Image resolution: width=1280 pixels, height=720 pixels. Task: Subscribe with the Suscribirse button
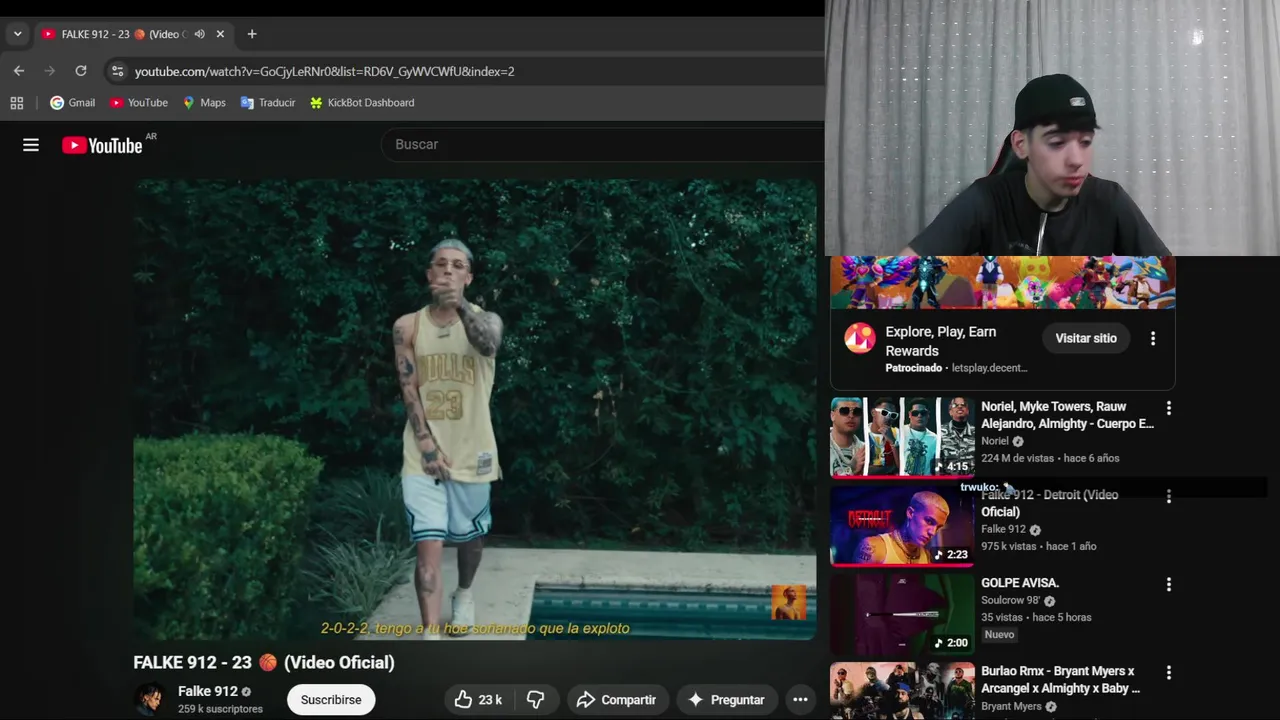coord(331,700)
